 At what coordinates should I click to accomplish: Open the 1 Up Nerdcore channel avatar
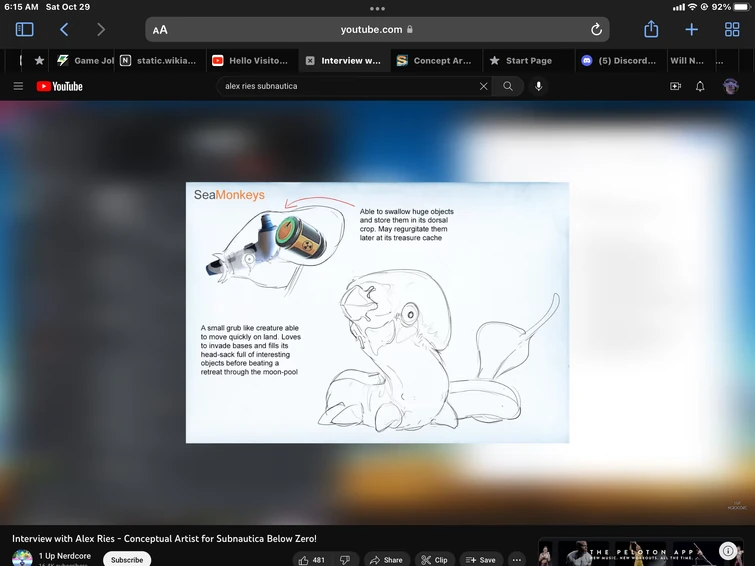22,558
